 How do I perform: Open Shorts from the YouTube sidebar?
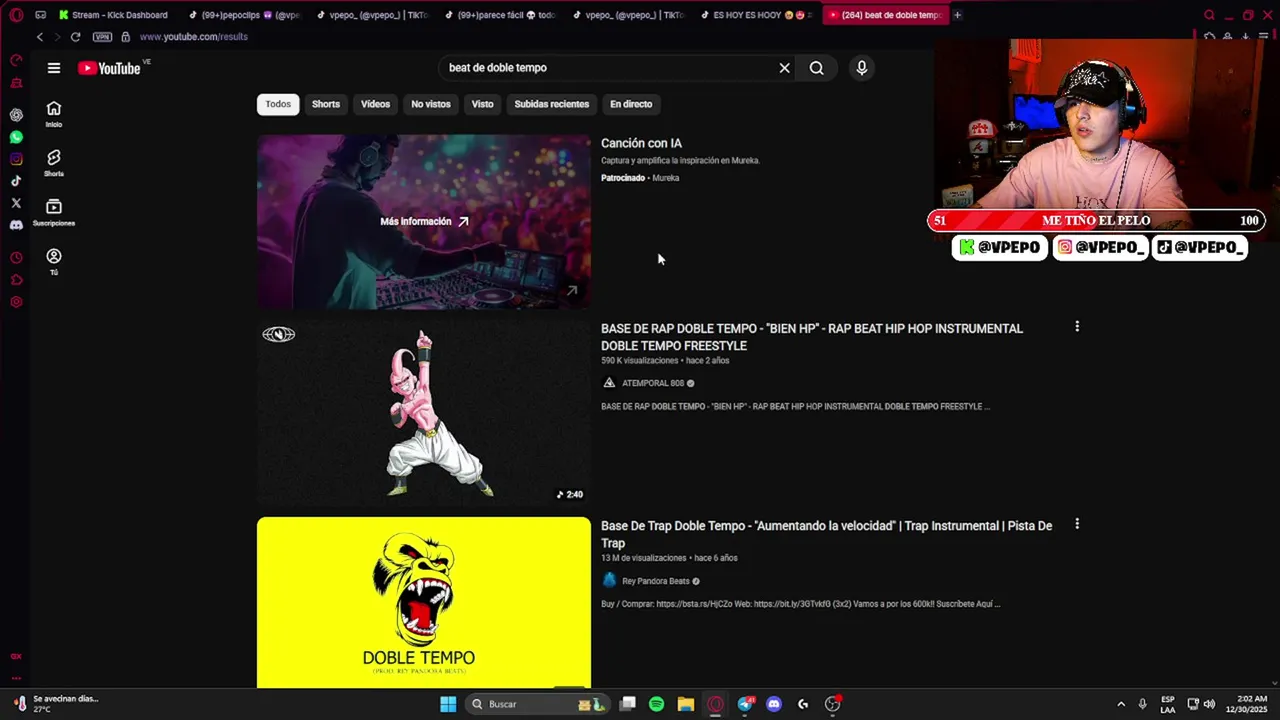tap(54, 163)
